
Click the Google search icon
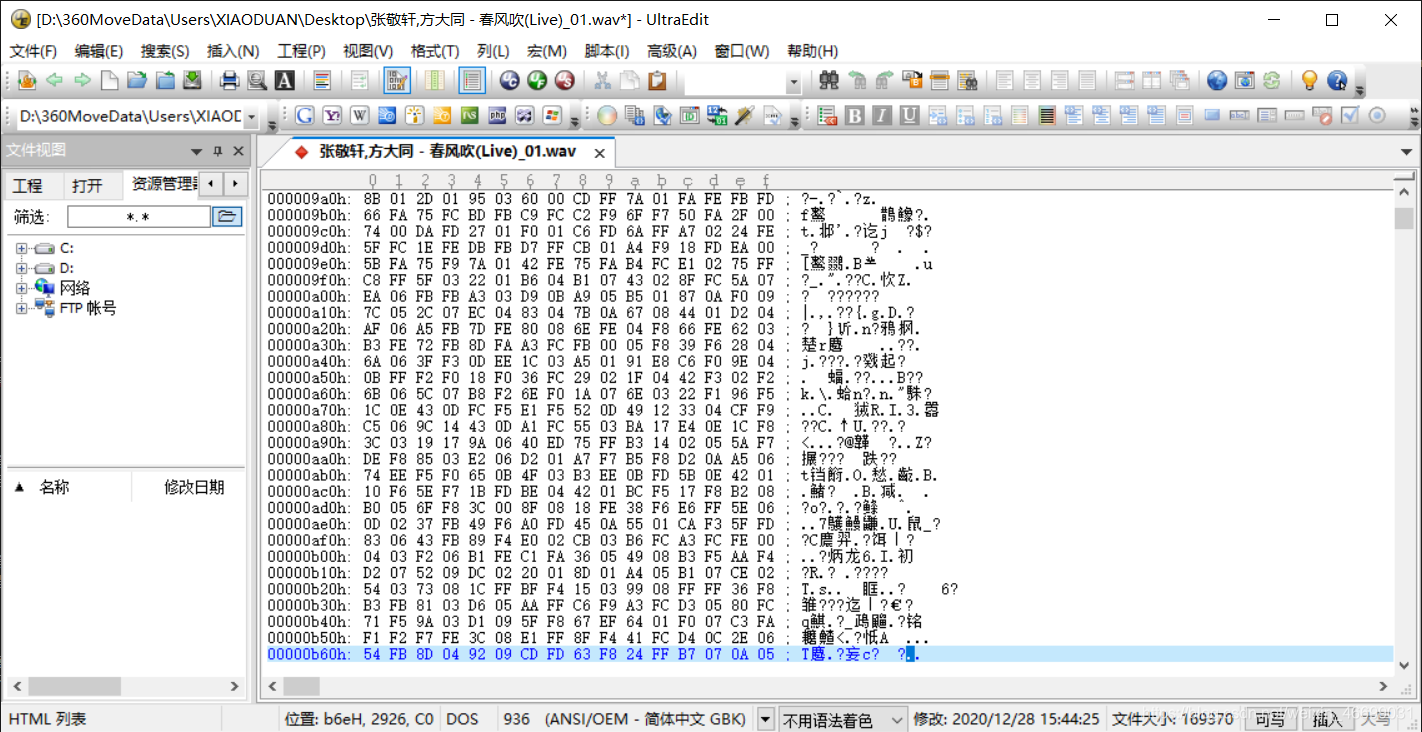304,116
